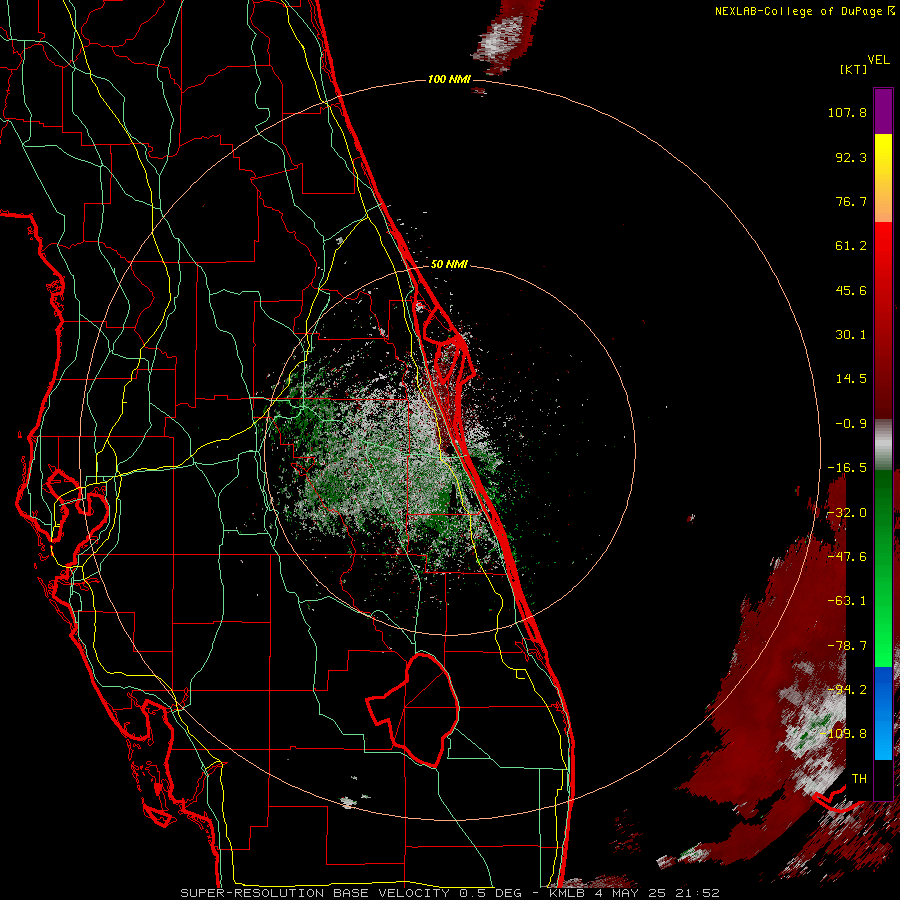This screenshot has height=900, width=900.
Task: Click the 14.5 velocity label
Action: 851,379
